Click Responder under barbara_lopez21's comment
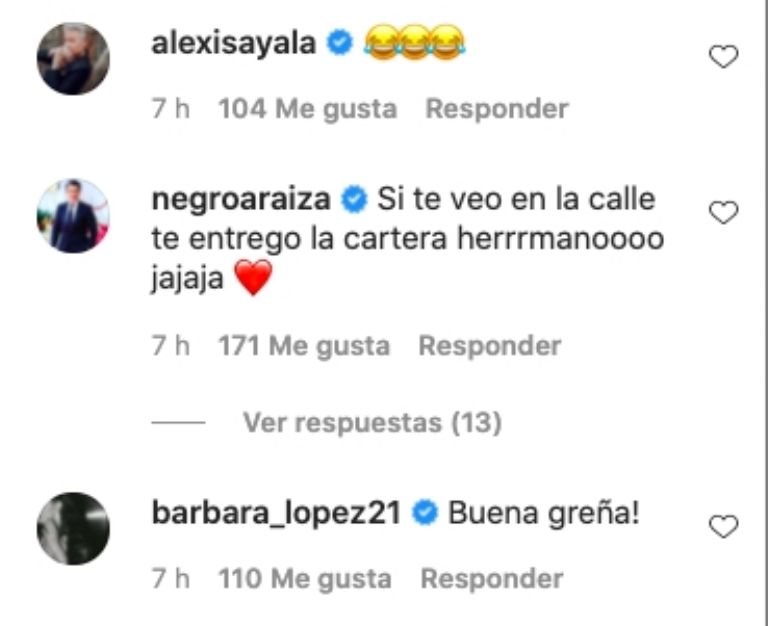Image resolution: width=768 pixels, height=626 pixels. tap(492, 578)
